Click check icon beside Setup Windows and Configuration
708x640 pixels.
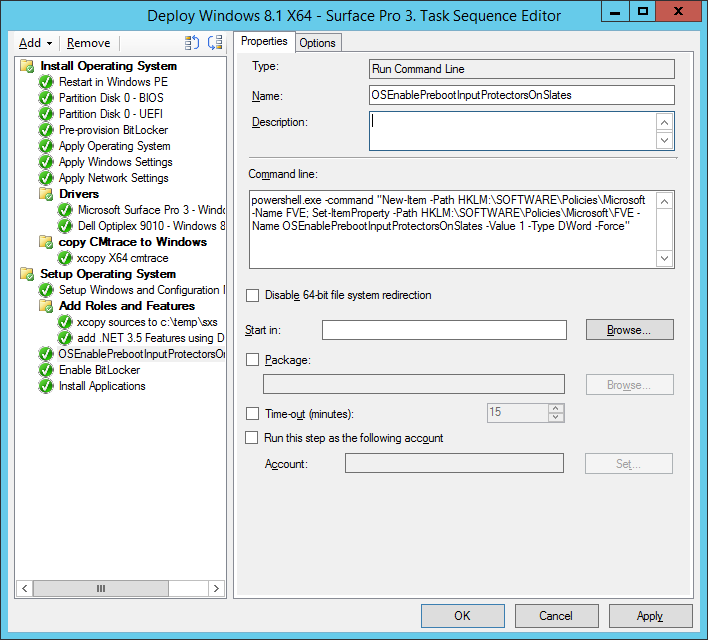(46, 290)
